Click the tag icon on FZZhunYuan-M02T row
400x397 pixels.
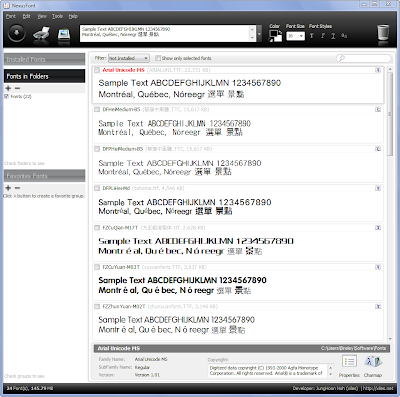click(x=378, y=306)
